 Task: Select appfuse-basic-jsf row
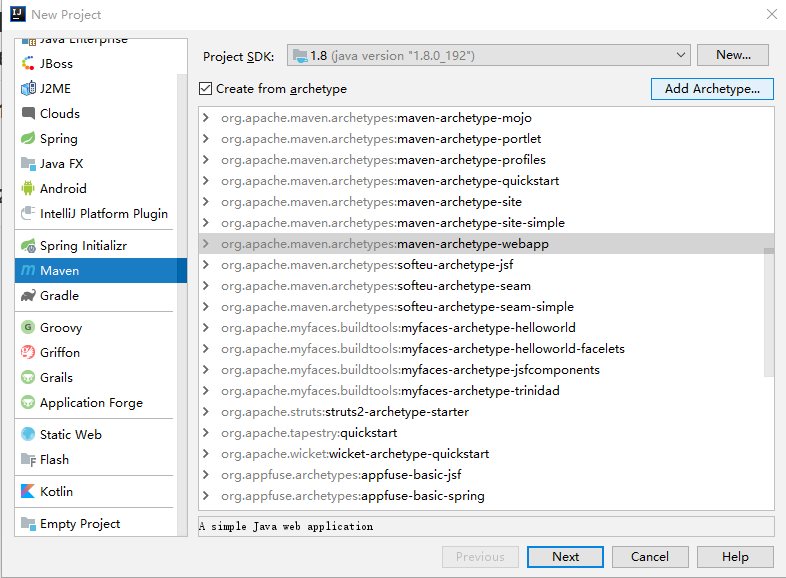[486, 475]
